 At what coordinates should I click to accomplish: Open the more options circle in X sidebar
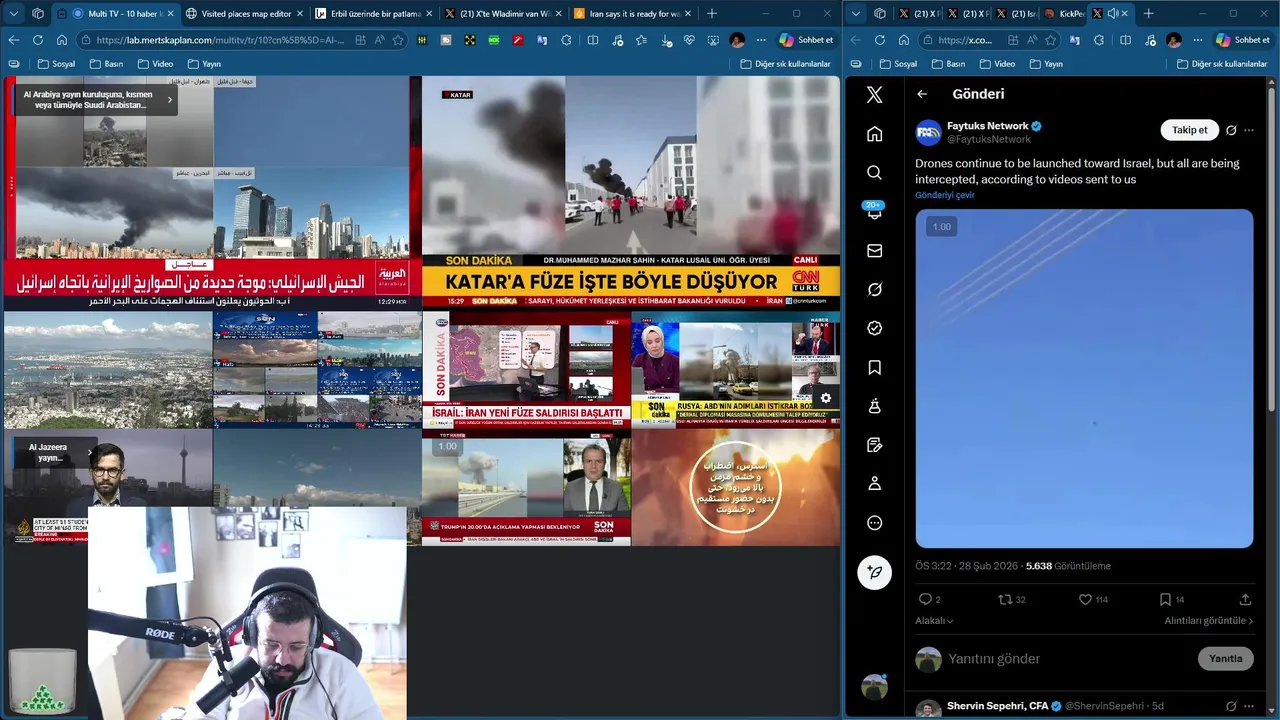(x=874, y=523)
